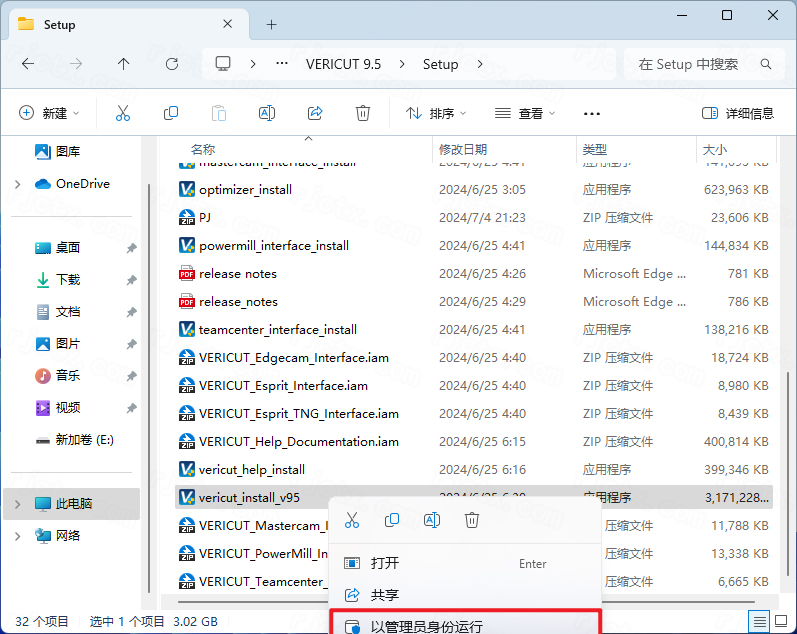Click the VERICUT 9.5 breadcrumb
Screen dimensions: 797x634
[343, 64]
